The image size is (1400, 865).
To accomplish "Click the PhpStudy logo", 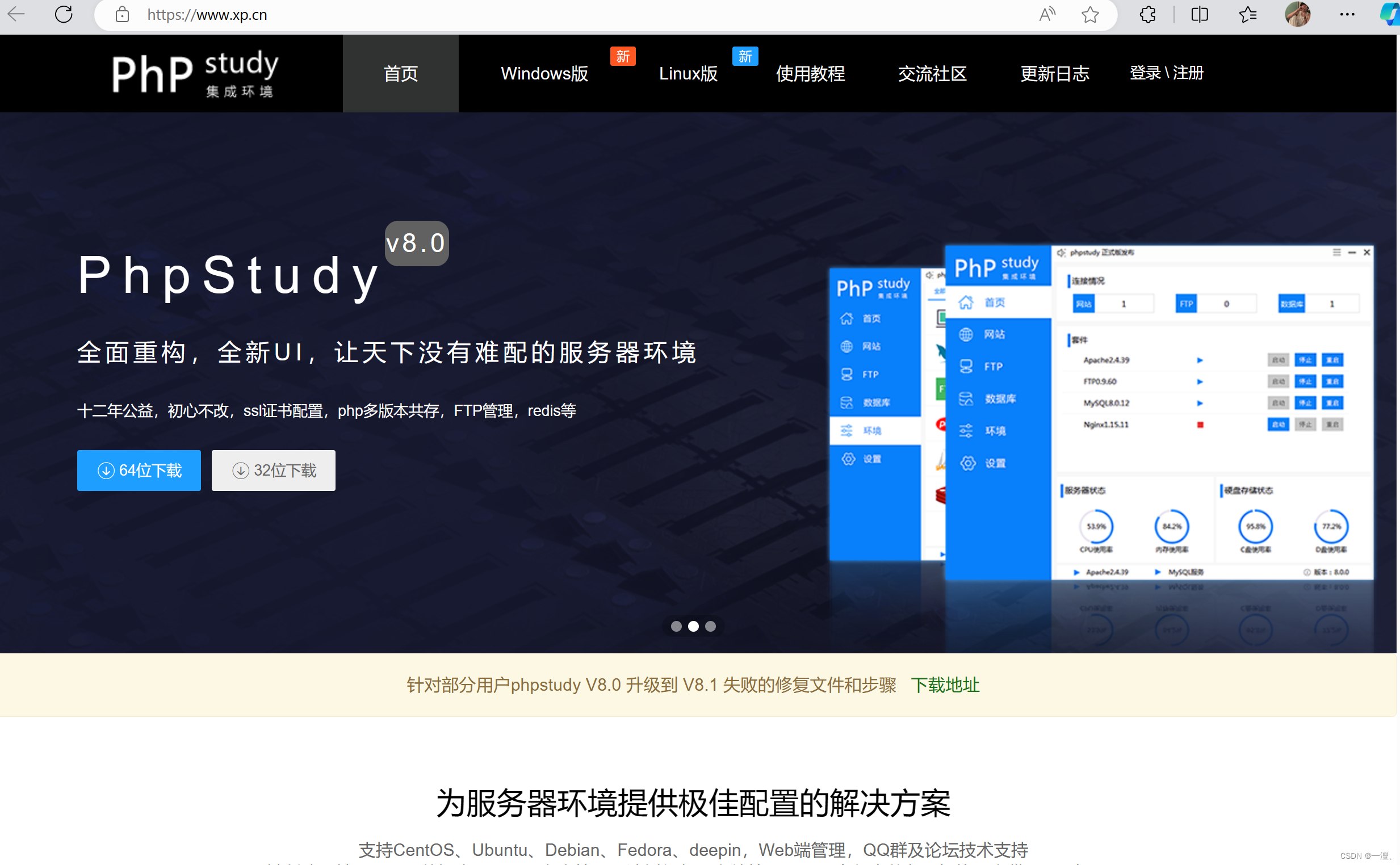I will (x=195, y=73).
